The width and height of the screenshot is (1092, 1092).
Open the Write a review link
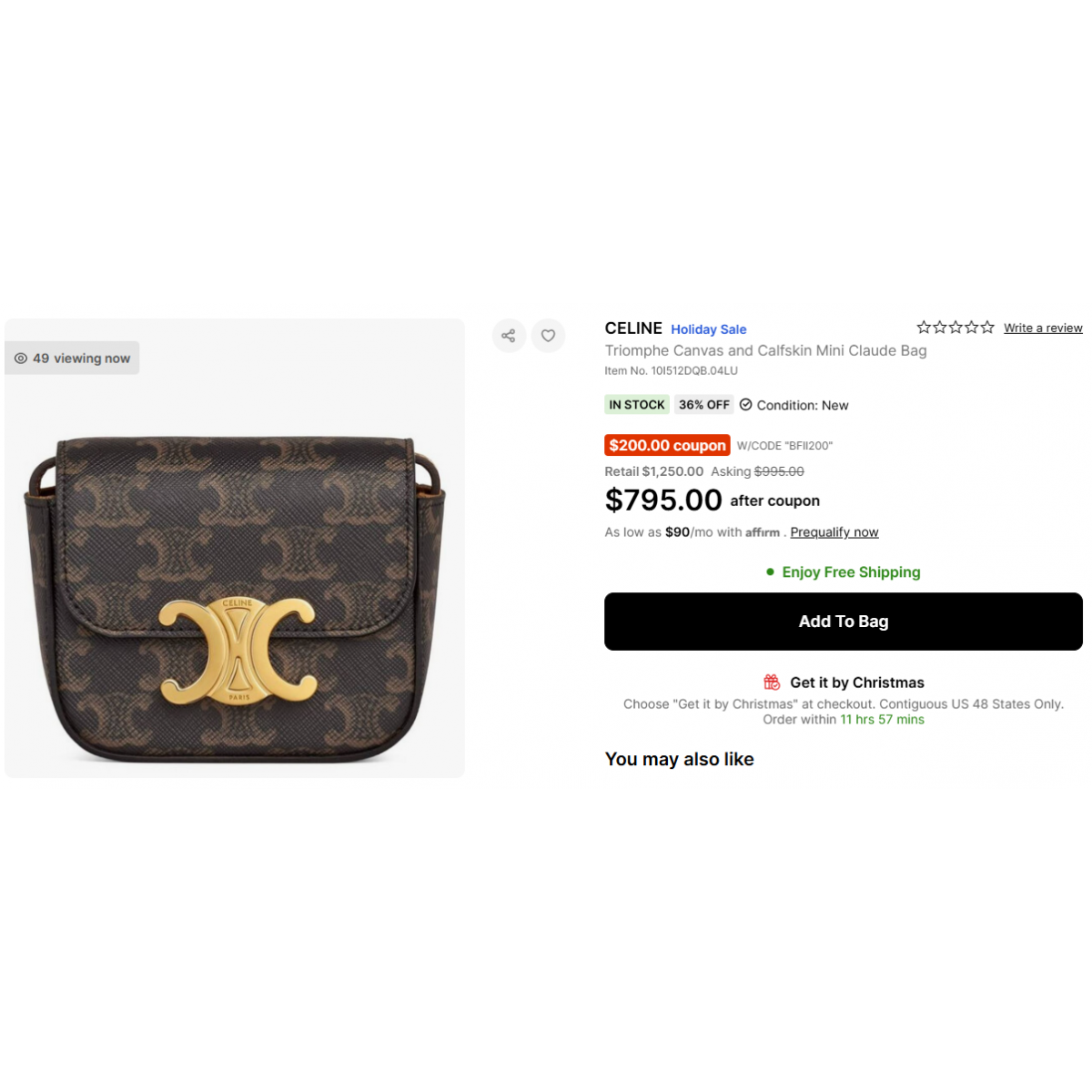[x=1043, y=328]
